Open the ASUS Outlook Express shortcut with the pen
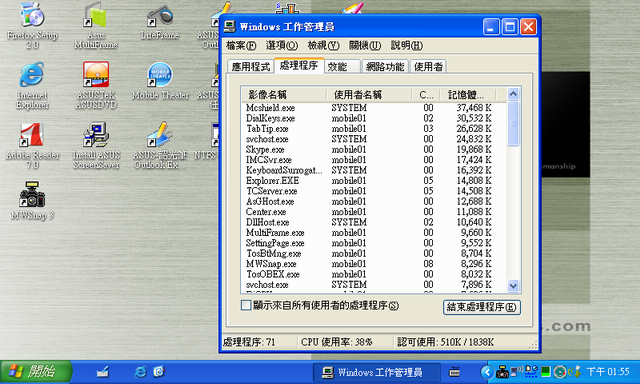 tap(160, 146)
